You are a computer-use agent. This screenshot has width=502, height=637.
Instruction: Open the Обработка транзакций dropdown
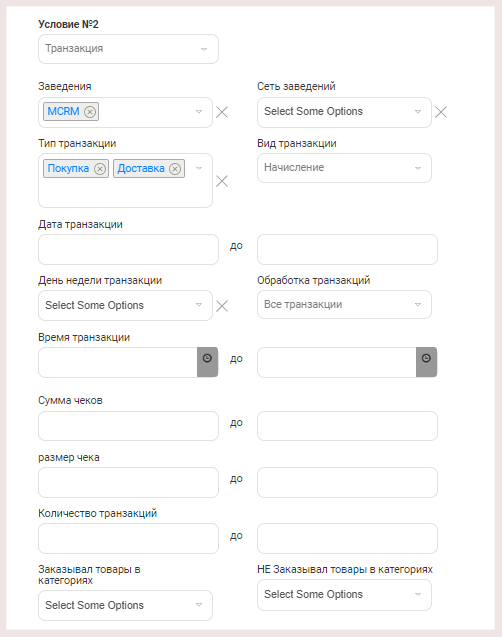(x=344, y=305)
